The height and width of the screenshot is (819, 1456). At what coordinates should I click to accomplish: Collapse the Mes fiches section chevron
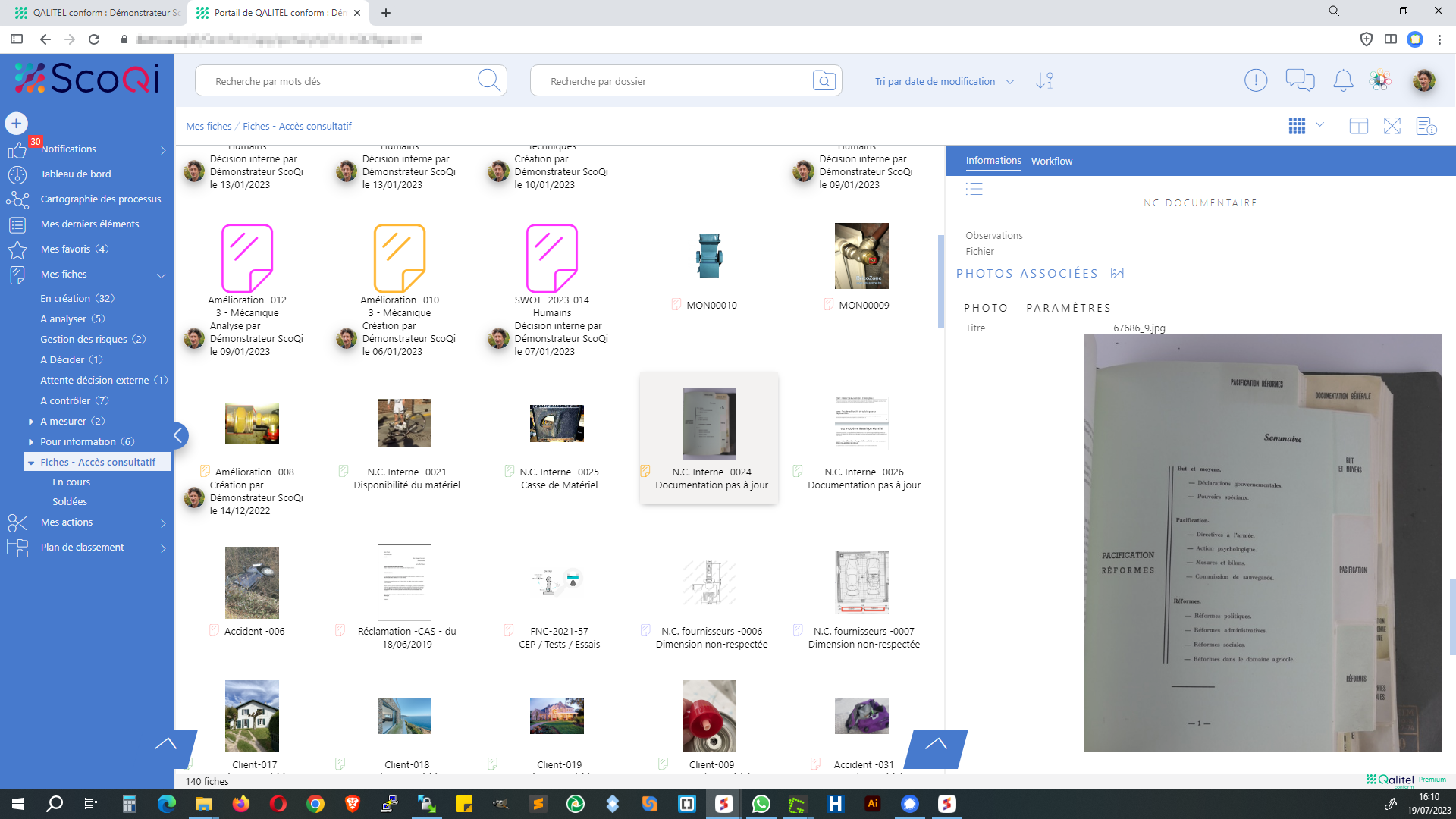[161, 275]
